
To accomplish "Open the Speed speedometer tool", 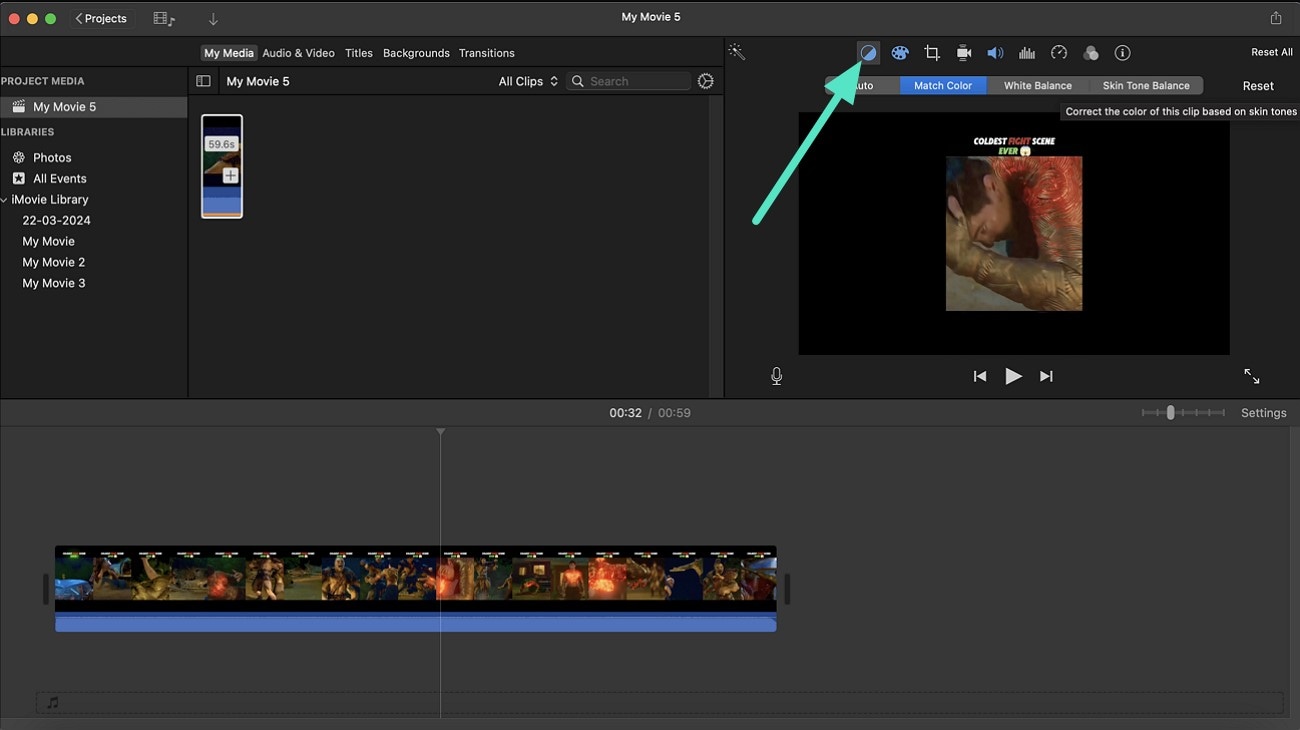I will 1059,53.
